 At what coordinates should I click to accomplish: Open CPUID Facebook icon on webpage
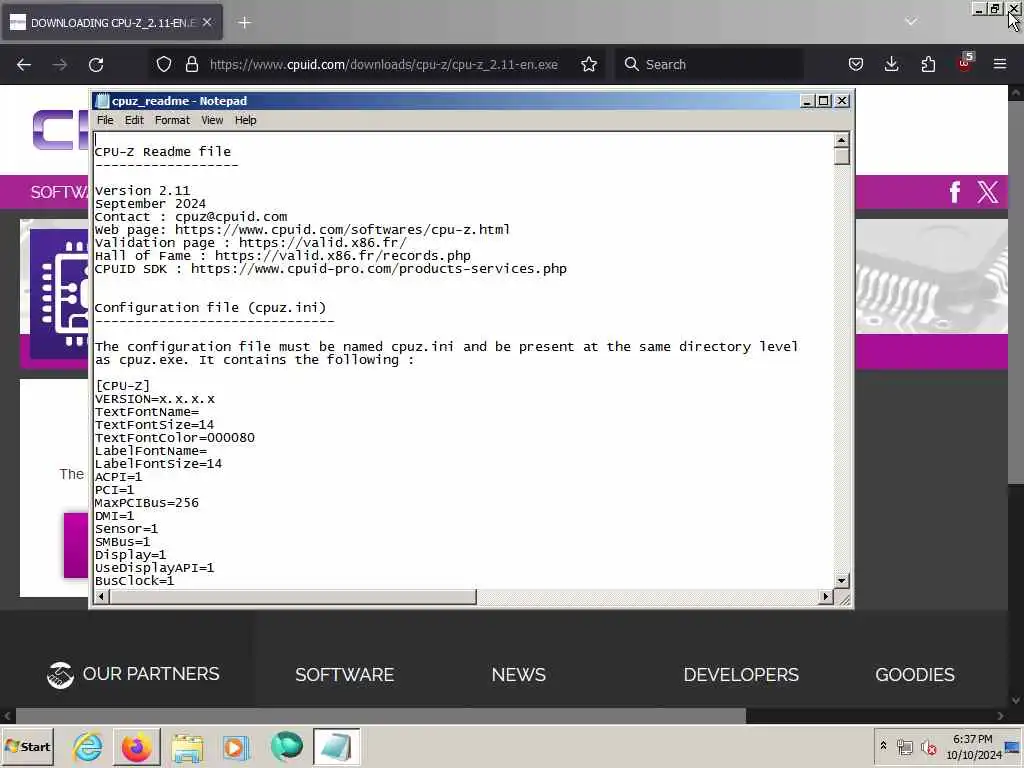point(955,192)
